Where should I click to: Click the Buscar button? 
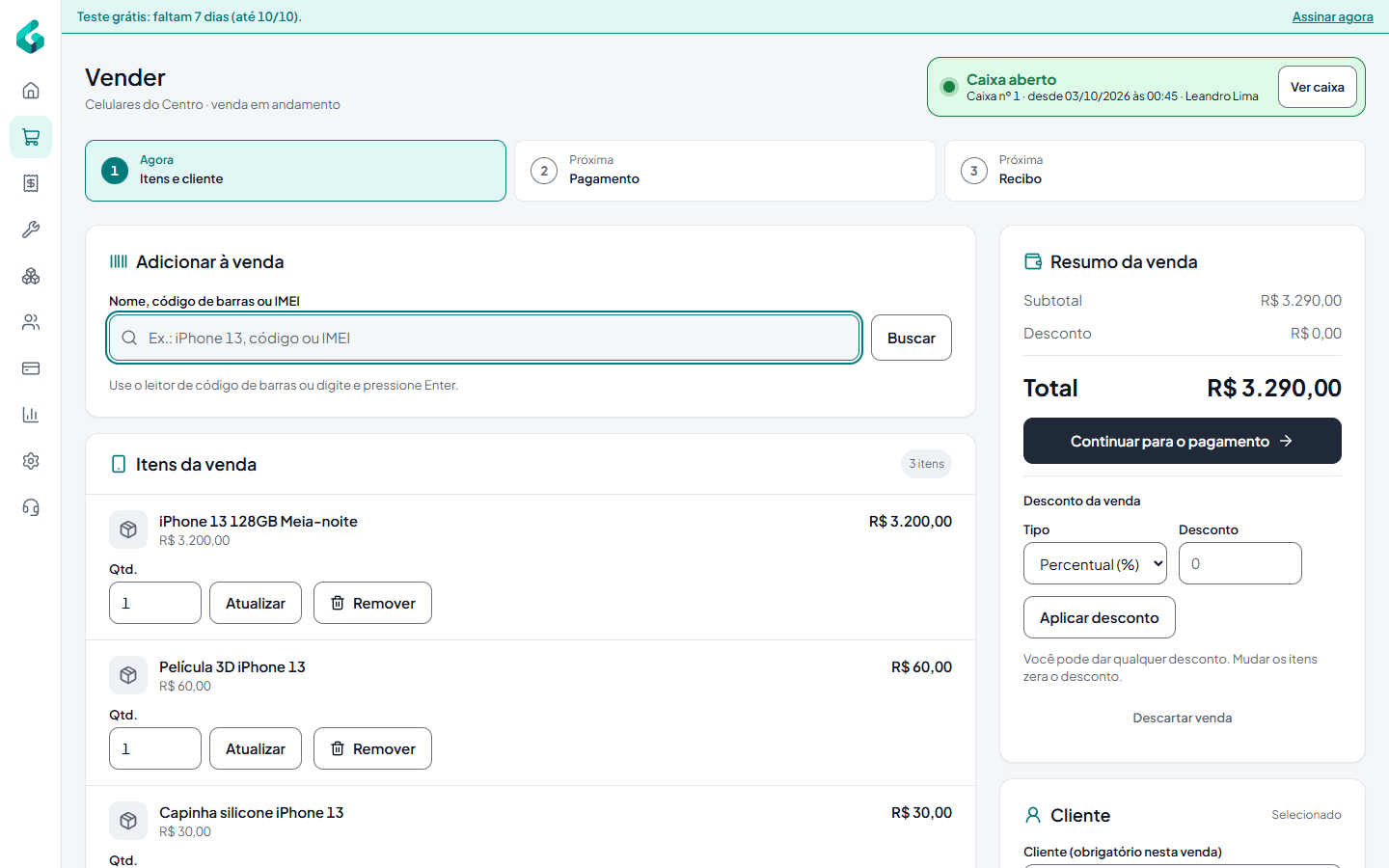(x=912, y=338)
